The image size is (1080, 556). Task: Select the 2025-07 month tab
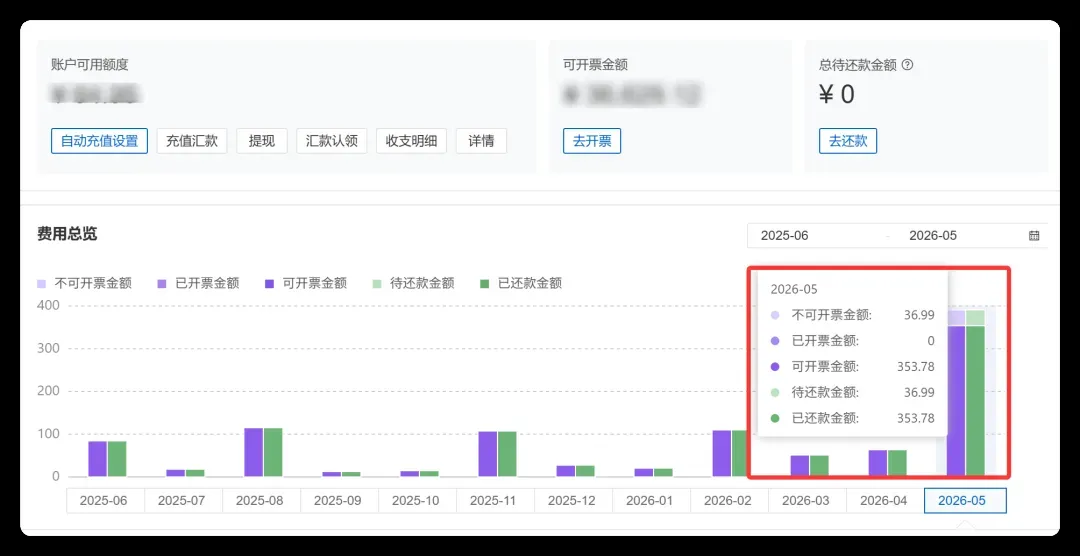tap(183, 501)
